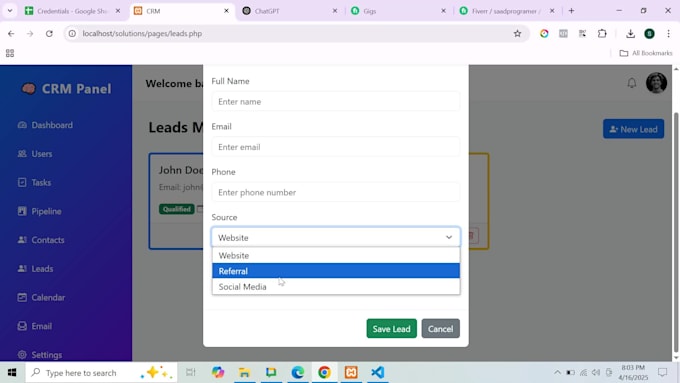
Task: Open Settings in the sidebar
Action: click(x=39, y=355)
